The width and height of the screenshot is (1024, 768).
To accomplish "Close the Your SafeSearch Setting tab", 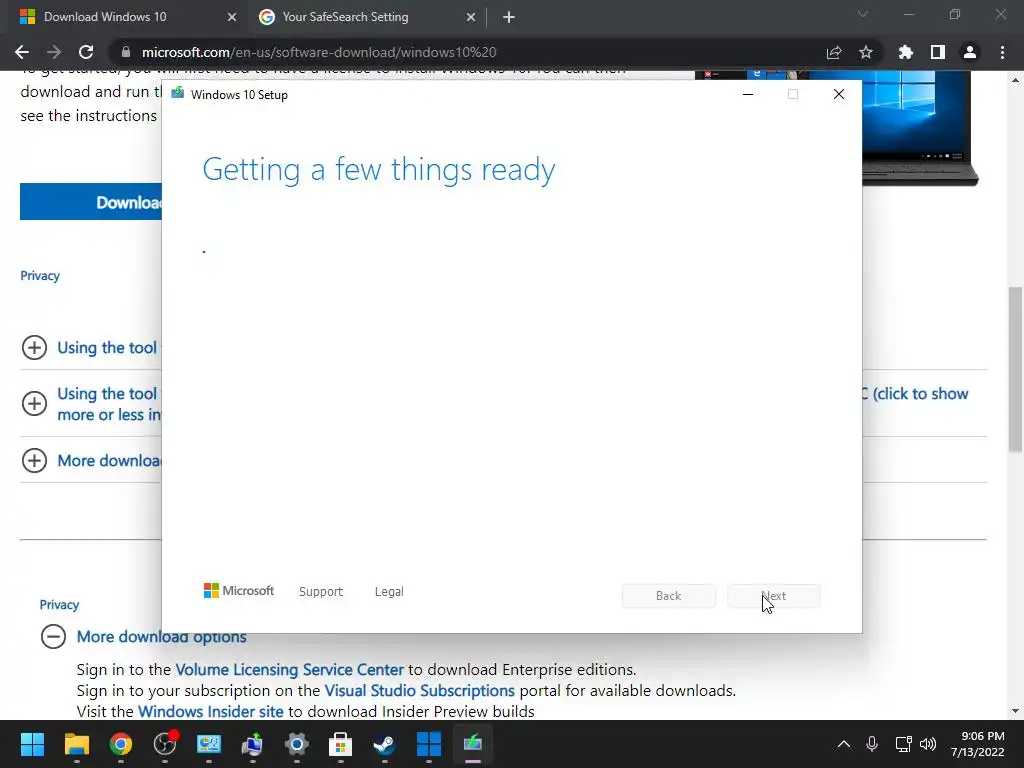I will pos(471,17).
